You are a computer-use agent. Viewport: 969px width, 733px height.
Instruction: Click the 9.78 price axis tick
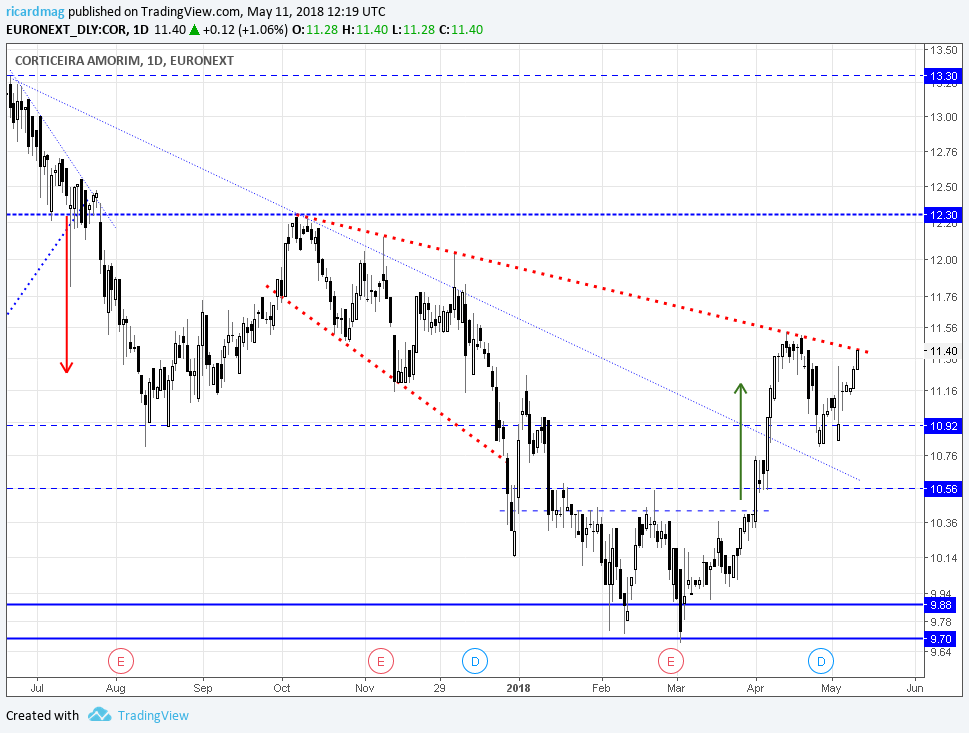pos(941,622)
